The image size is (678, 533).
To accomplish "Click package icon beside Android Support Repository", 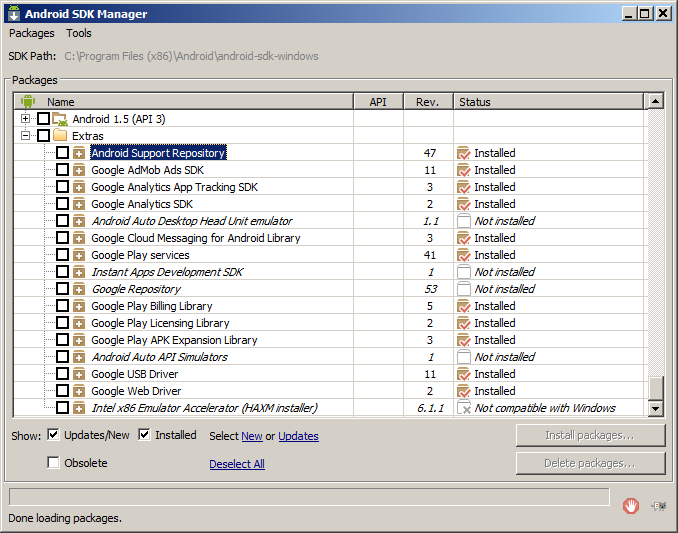I will click(79, 153).
